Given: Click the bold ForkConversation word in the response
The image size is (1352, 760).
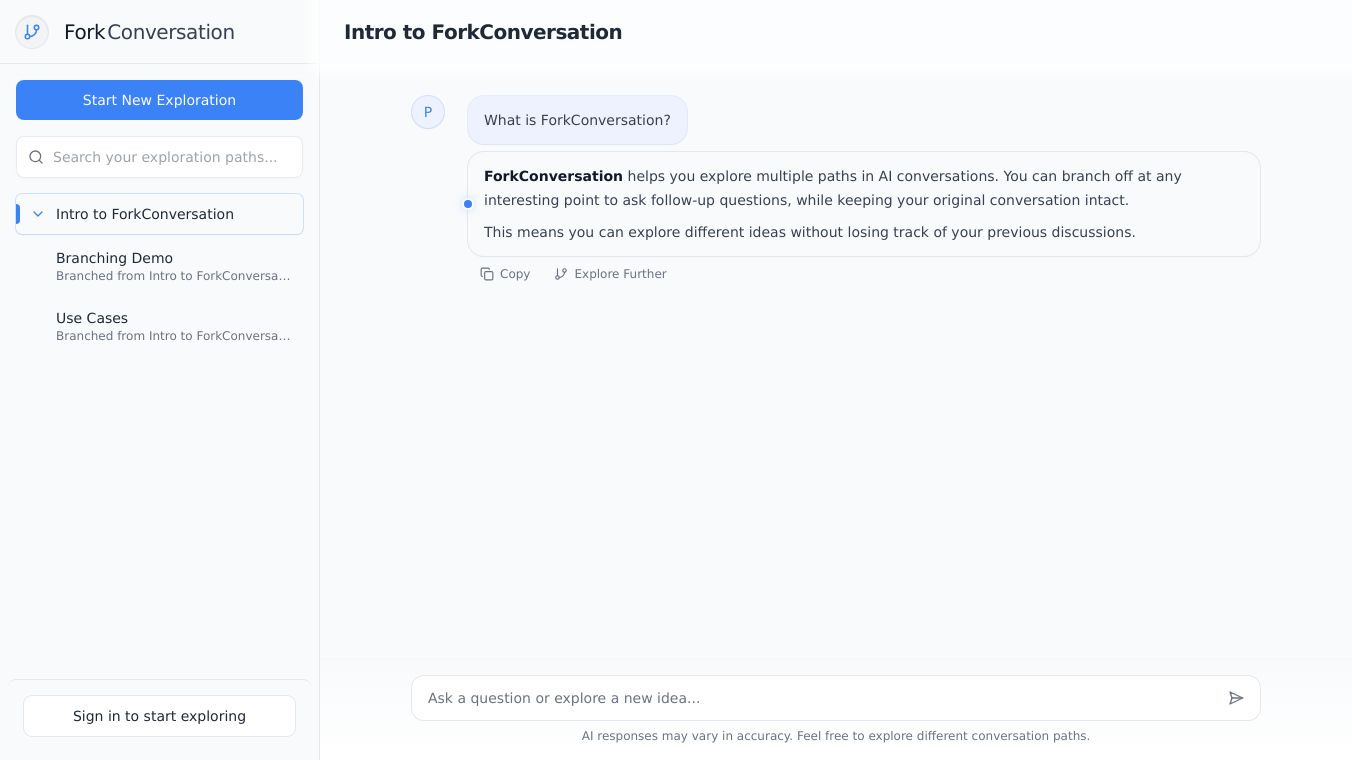Looking at the screenshot, I should (553, 176).
